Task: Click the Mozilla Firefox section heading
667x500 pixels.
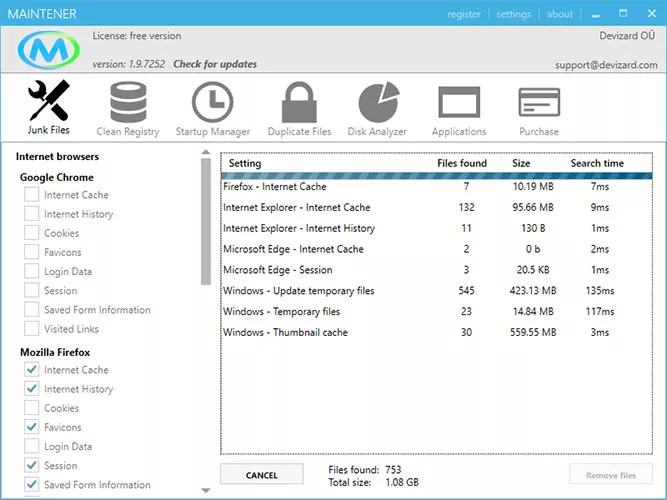Action: click(x=55, y=352)
